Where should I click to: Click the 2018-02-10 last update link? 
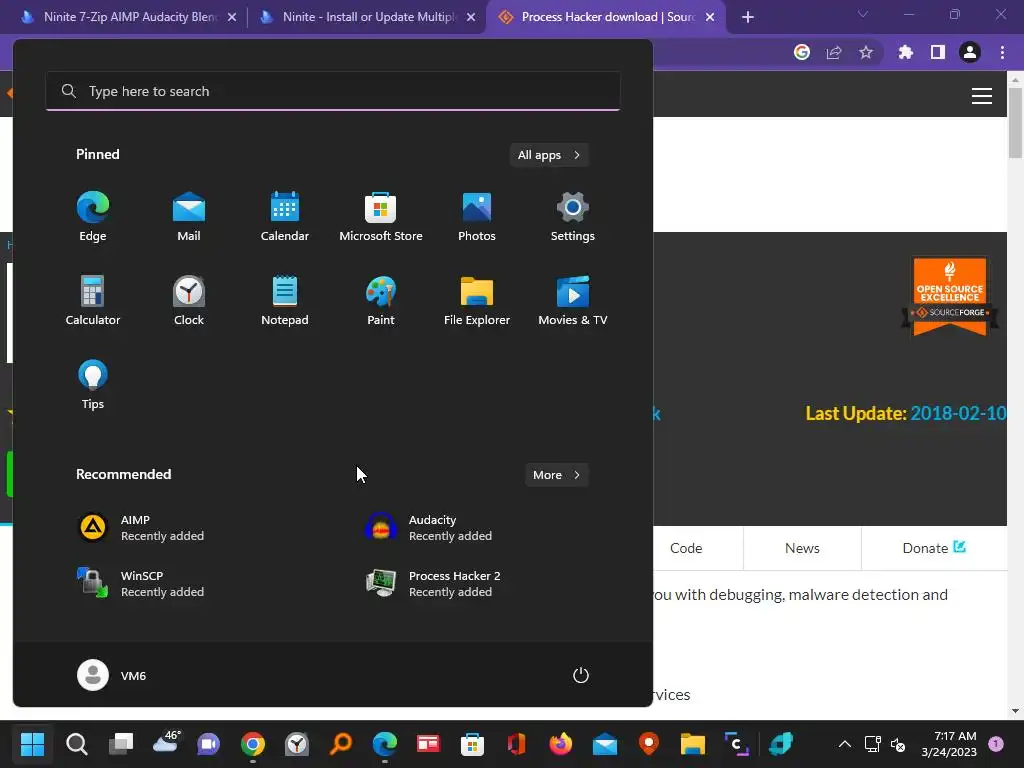tap(958, 413)
